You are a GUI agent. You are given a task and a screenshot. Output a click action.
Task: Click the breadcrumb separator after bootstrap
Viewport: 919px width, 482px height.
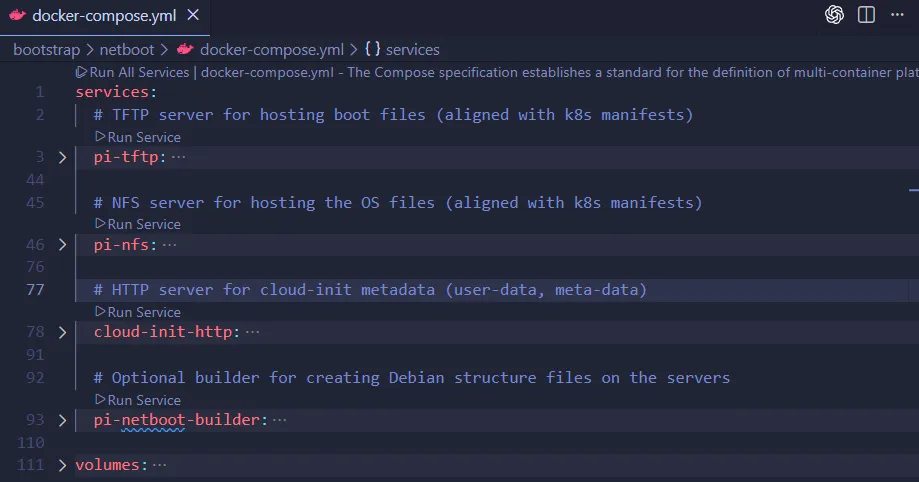coord(90,50)
